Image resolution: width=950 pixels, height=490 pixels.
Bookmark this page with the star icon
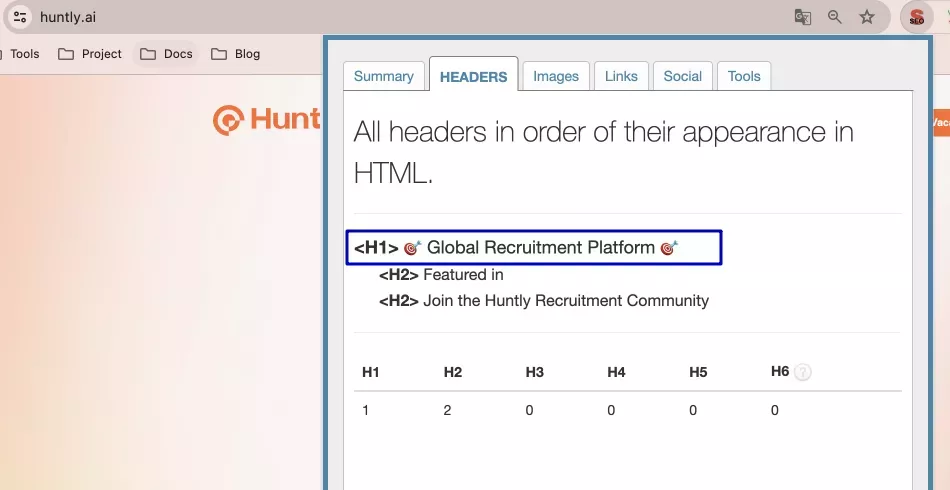867,17
